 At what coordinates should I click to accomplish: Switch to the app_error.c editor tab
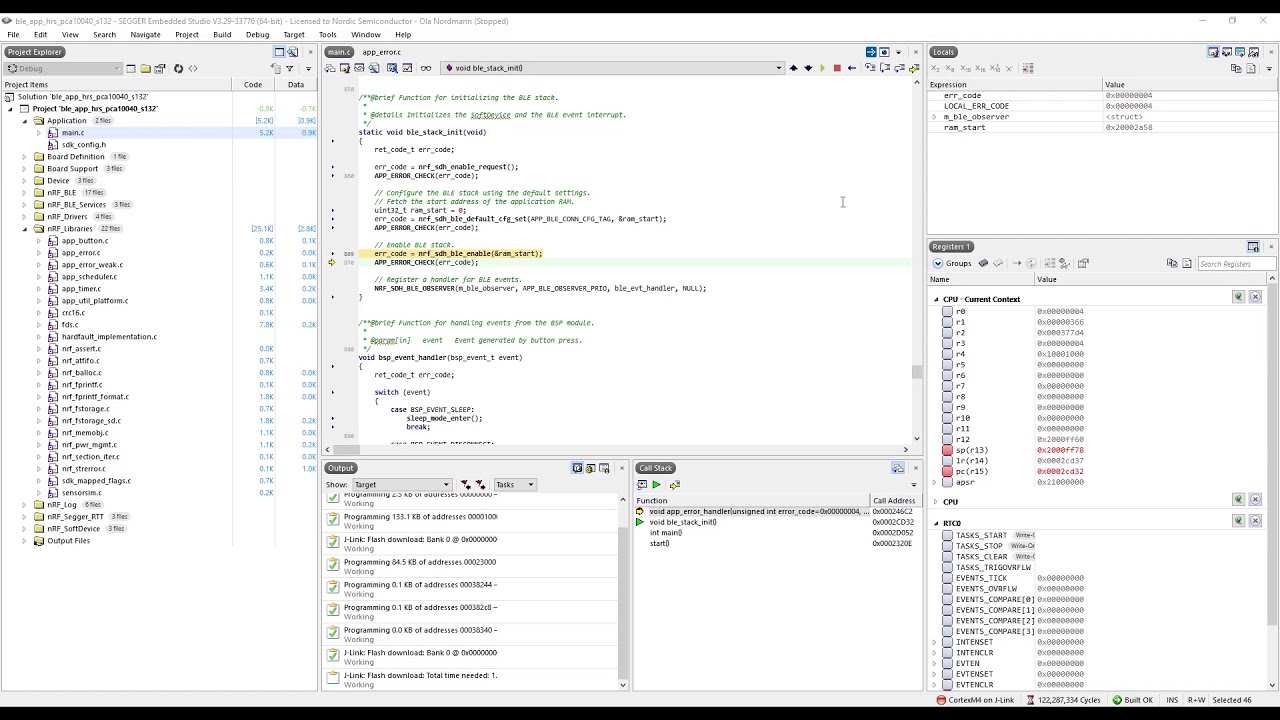coord(381,52)
